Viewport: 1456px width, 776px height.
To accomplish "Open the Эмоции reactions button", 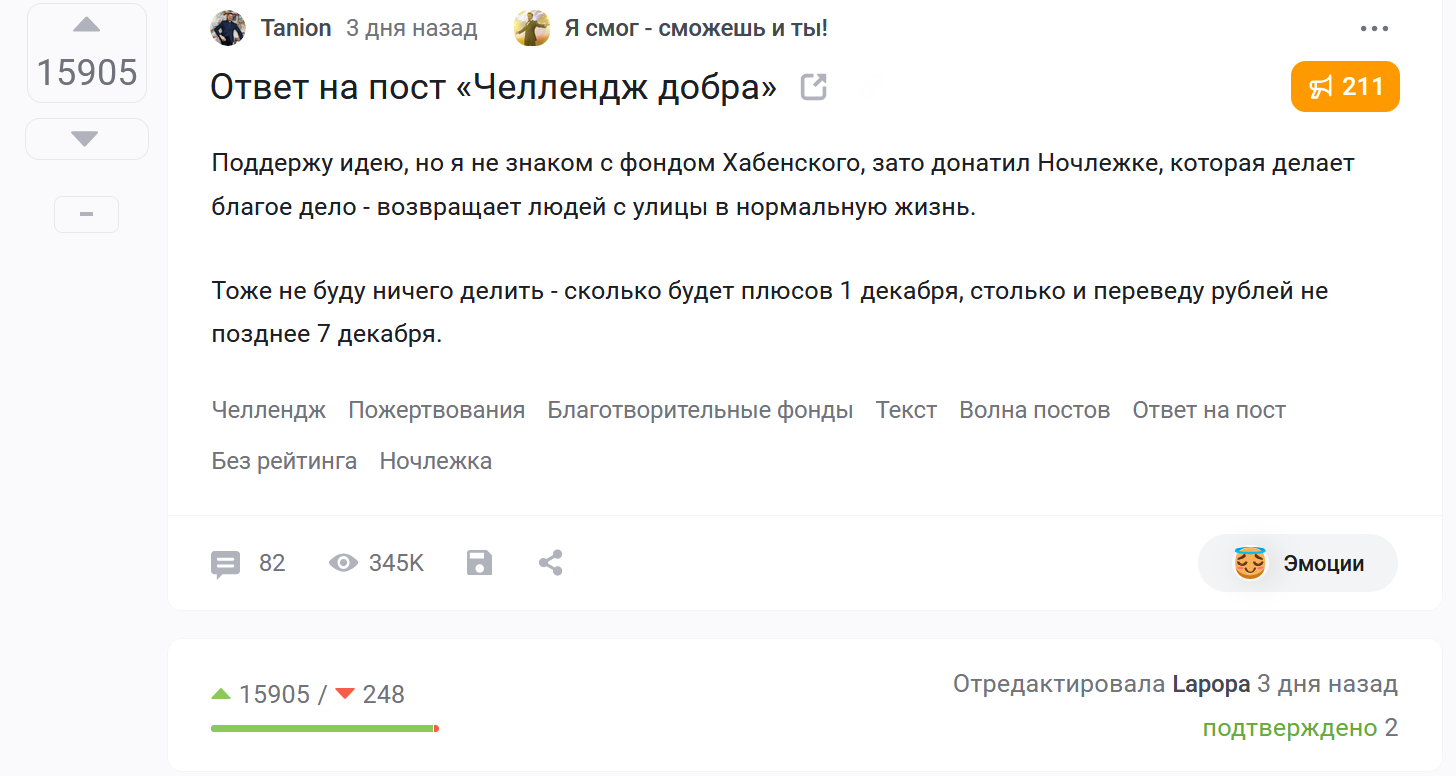I will point(1297,564).
